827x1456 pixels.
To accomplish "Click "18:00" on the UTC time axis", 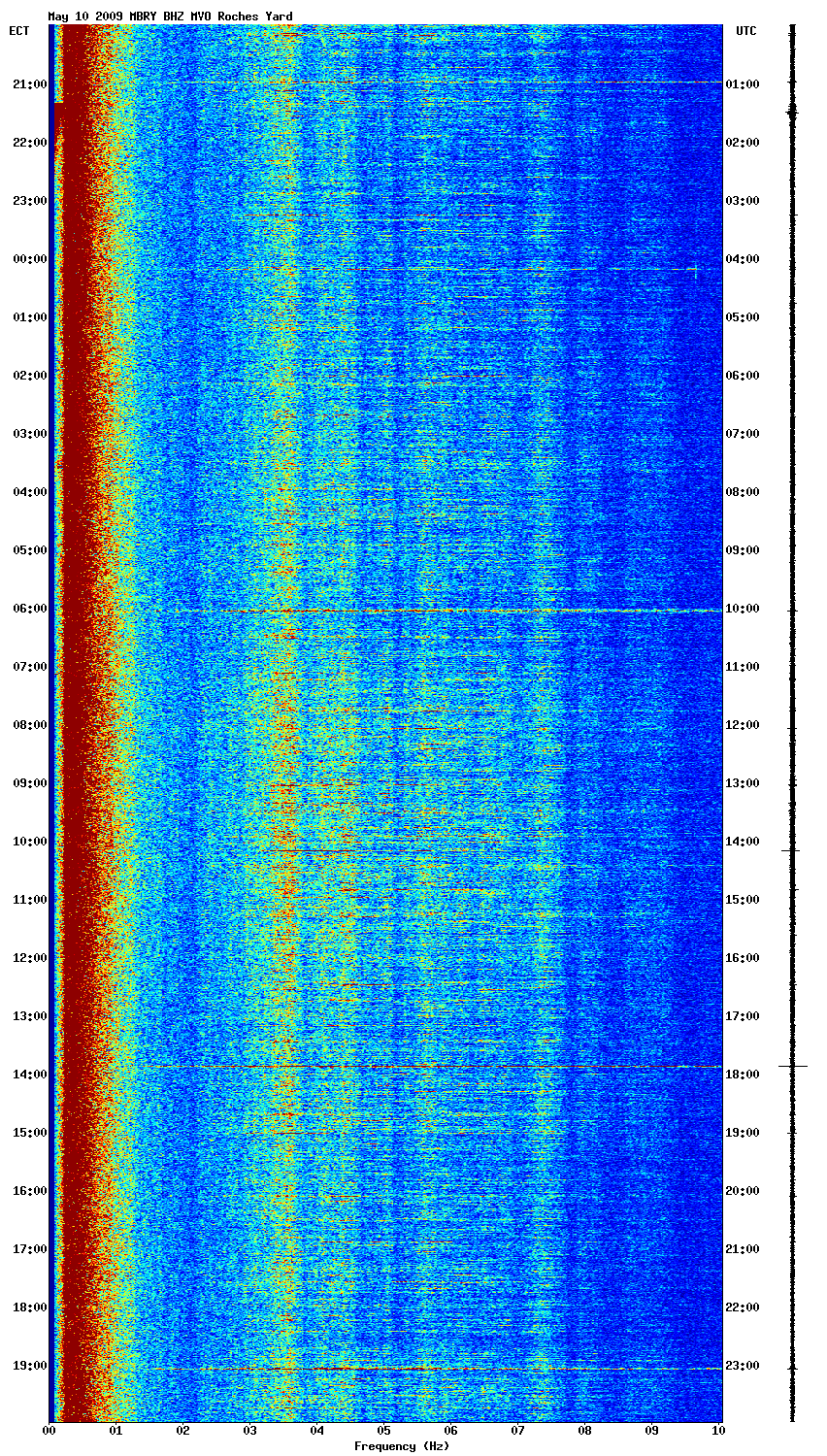I will coord(743,1075).
